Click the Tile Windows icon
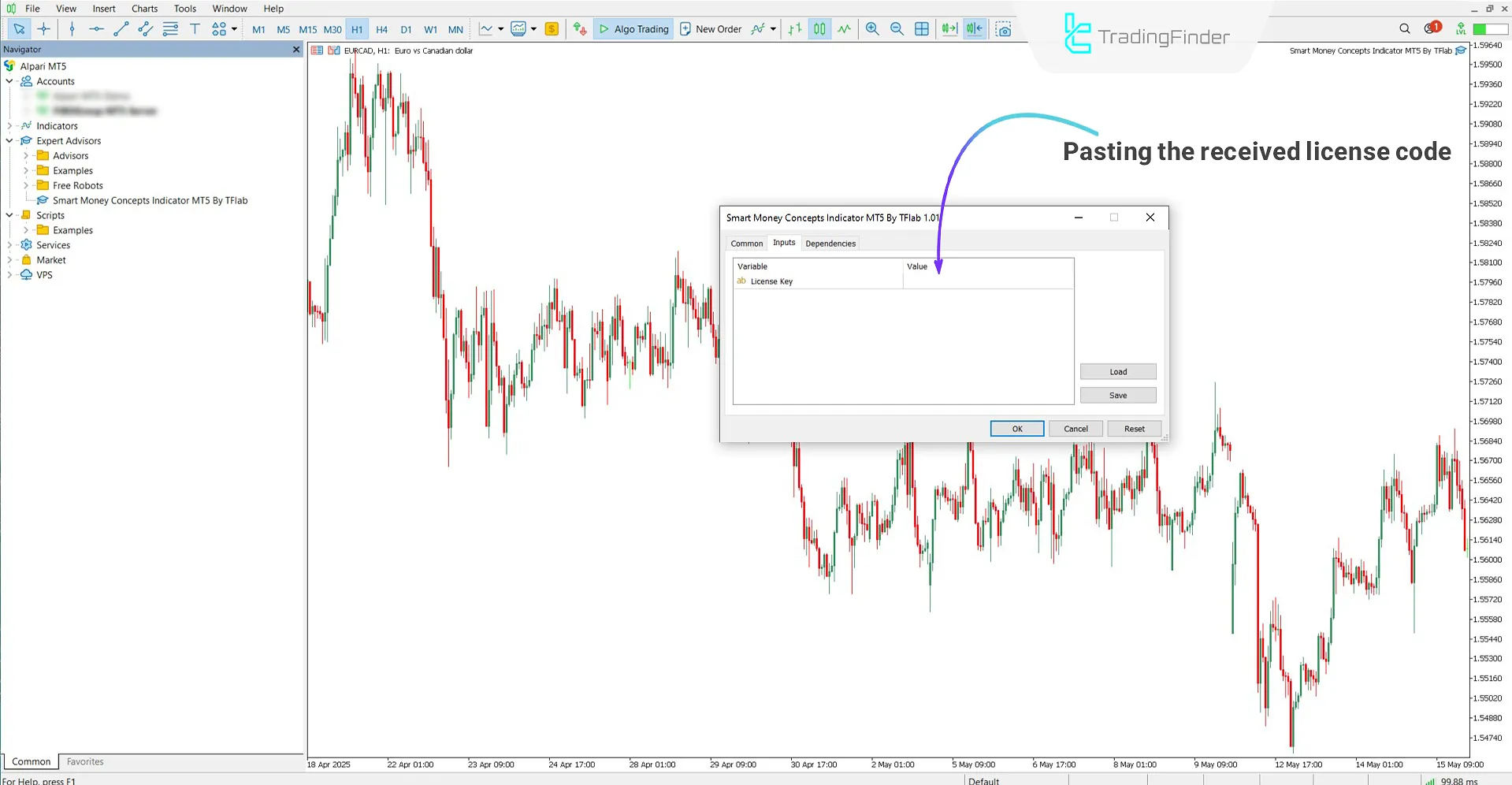The height and width of the screenshot is (785, 1512). (922, 29)
